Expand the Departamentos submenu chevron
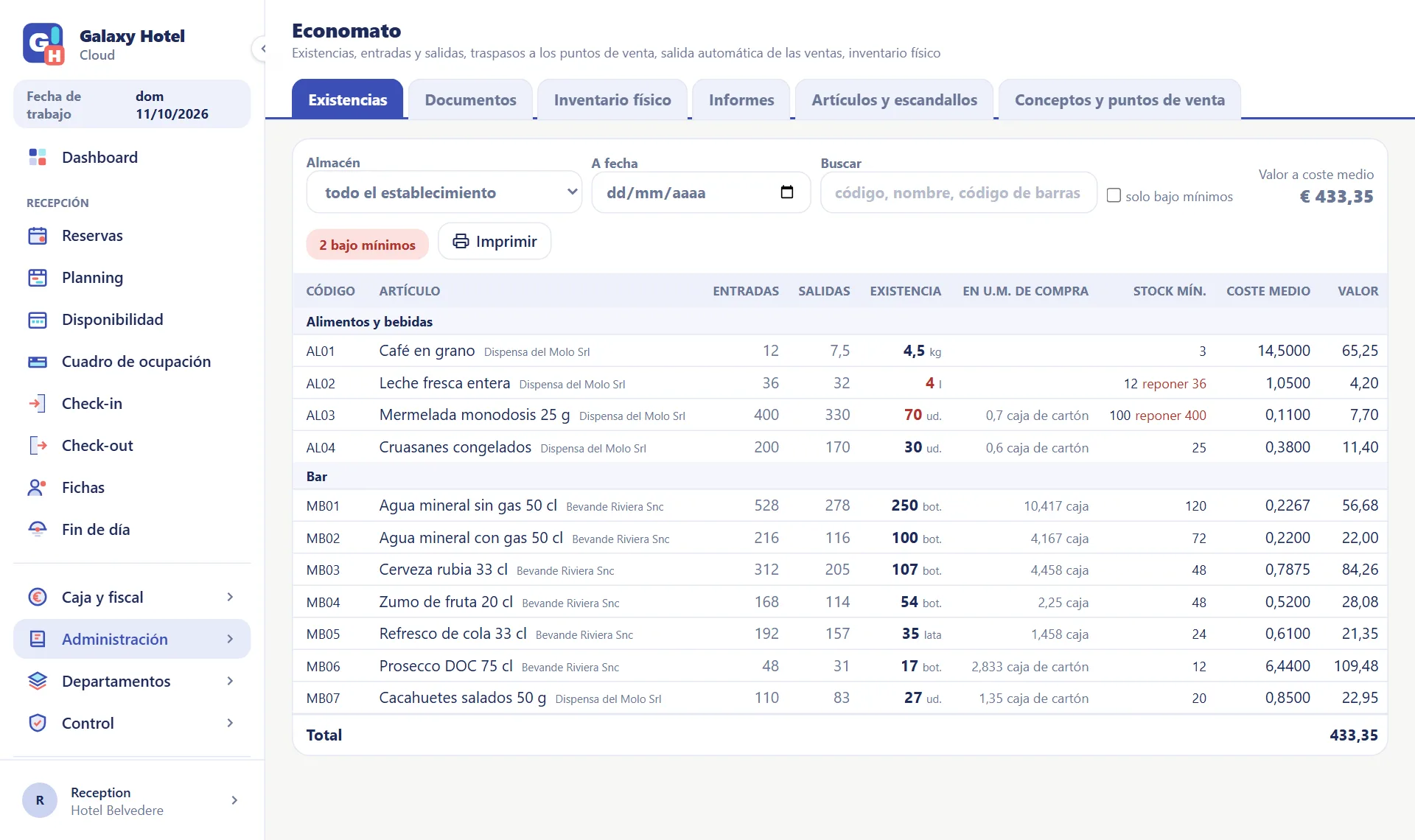This screenshot has height=840, width=1415. [230, 682]
